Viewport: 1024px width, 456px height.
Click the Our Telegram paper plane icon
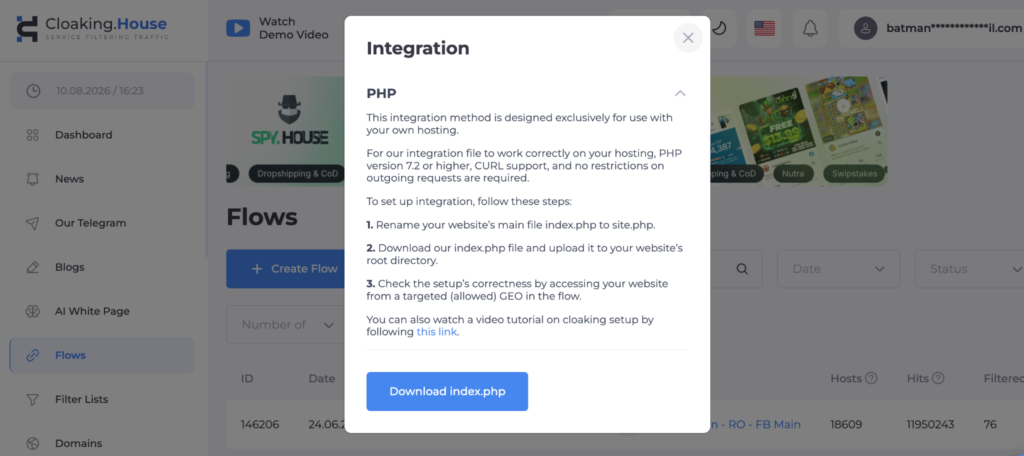33,223
